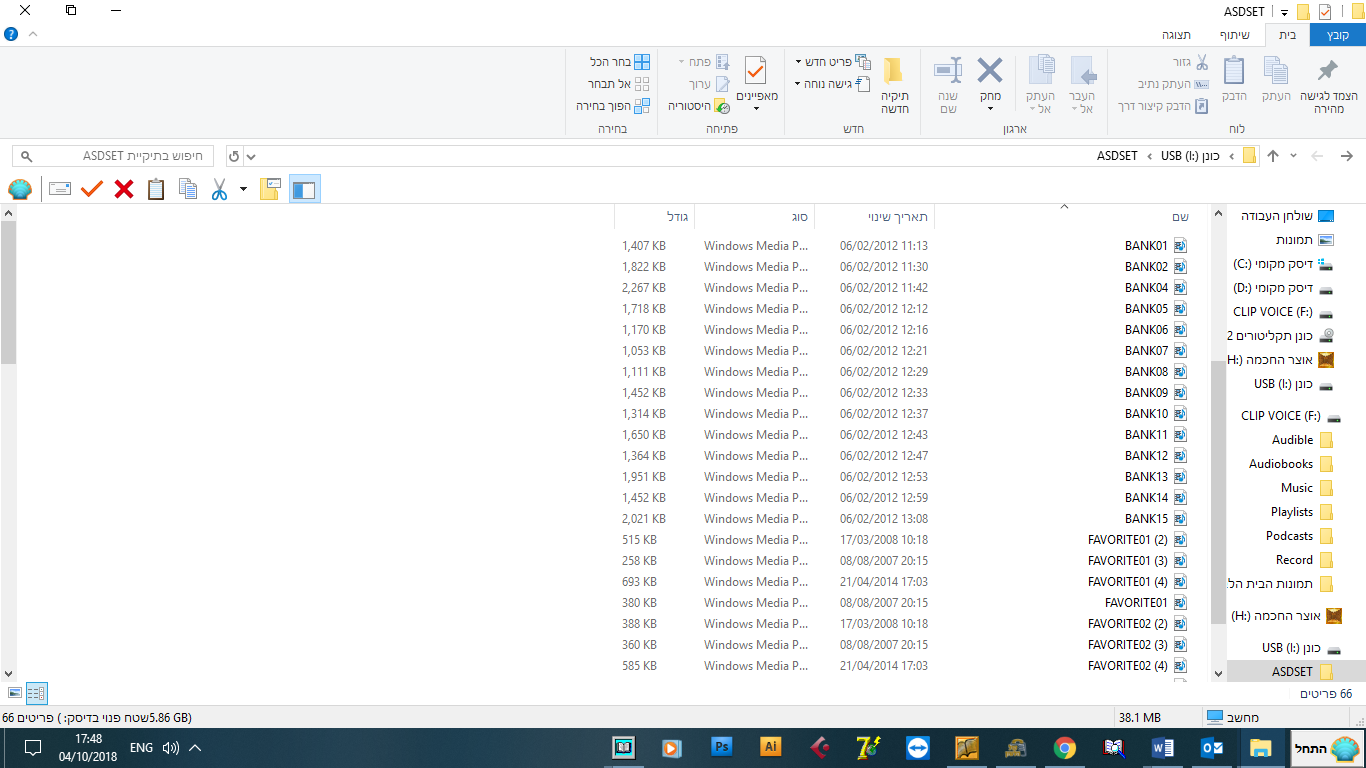Click the navigation pane scrollbar thumb
Image resolution: width=1366 pixels, height=768 pixels.
pos(1218,491)
